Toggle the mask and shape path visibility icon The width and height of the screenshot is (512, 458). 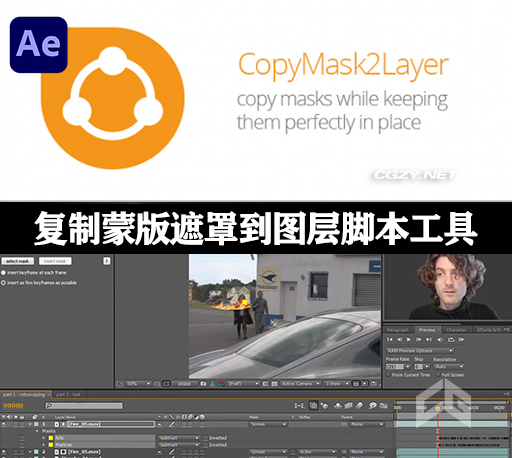tap(166, 384)
